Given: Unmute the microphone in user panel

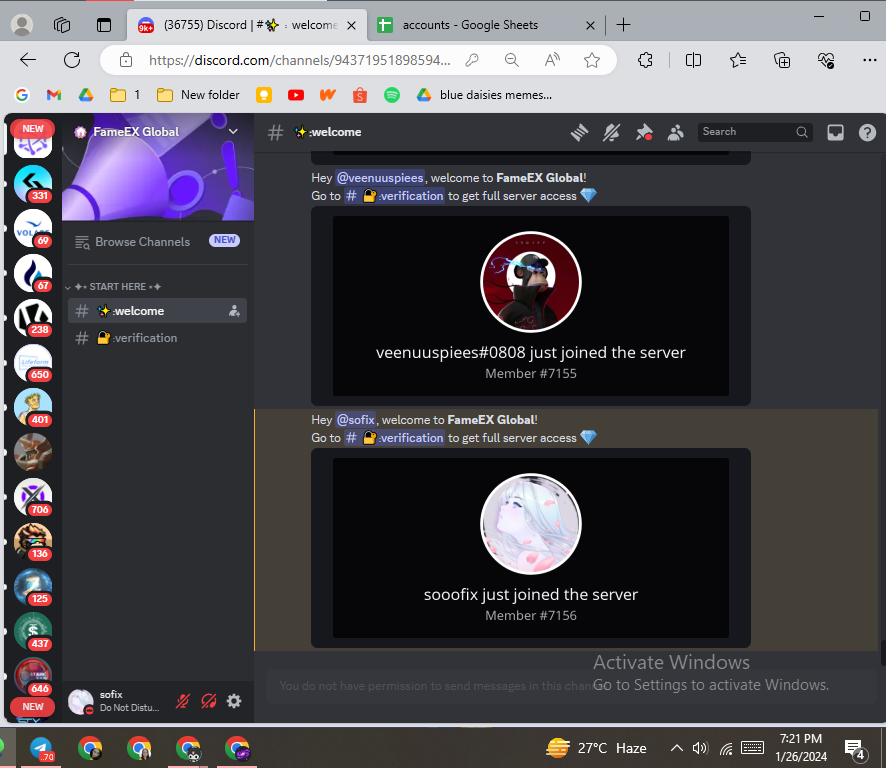Looking at the screenshot, I should 183,701.
